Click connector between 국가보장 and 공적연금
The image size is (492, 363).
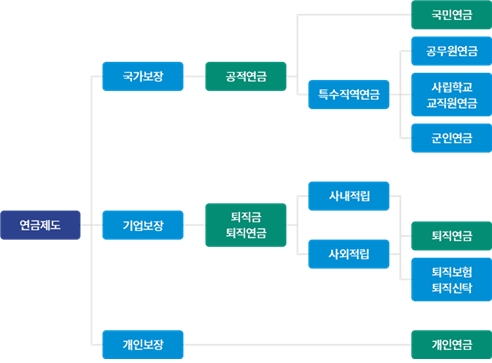[194, 76]
